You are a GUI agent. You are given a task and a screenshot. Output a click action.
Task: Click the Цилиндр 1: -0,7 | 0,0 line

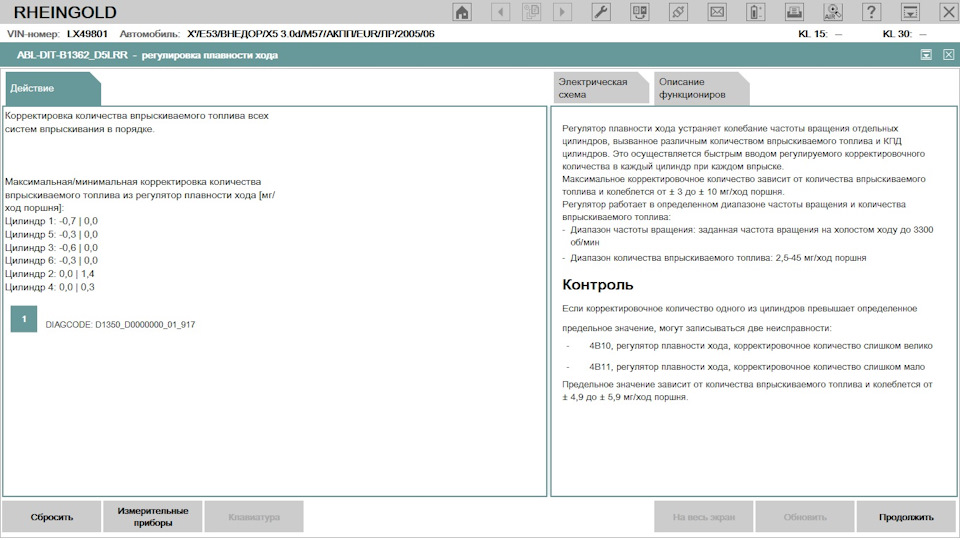click(x=51, y=221)
